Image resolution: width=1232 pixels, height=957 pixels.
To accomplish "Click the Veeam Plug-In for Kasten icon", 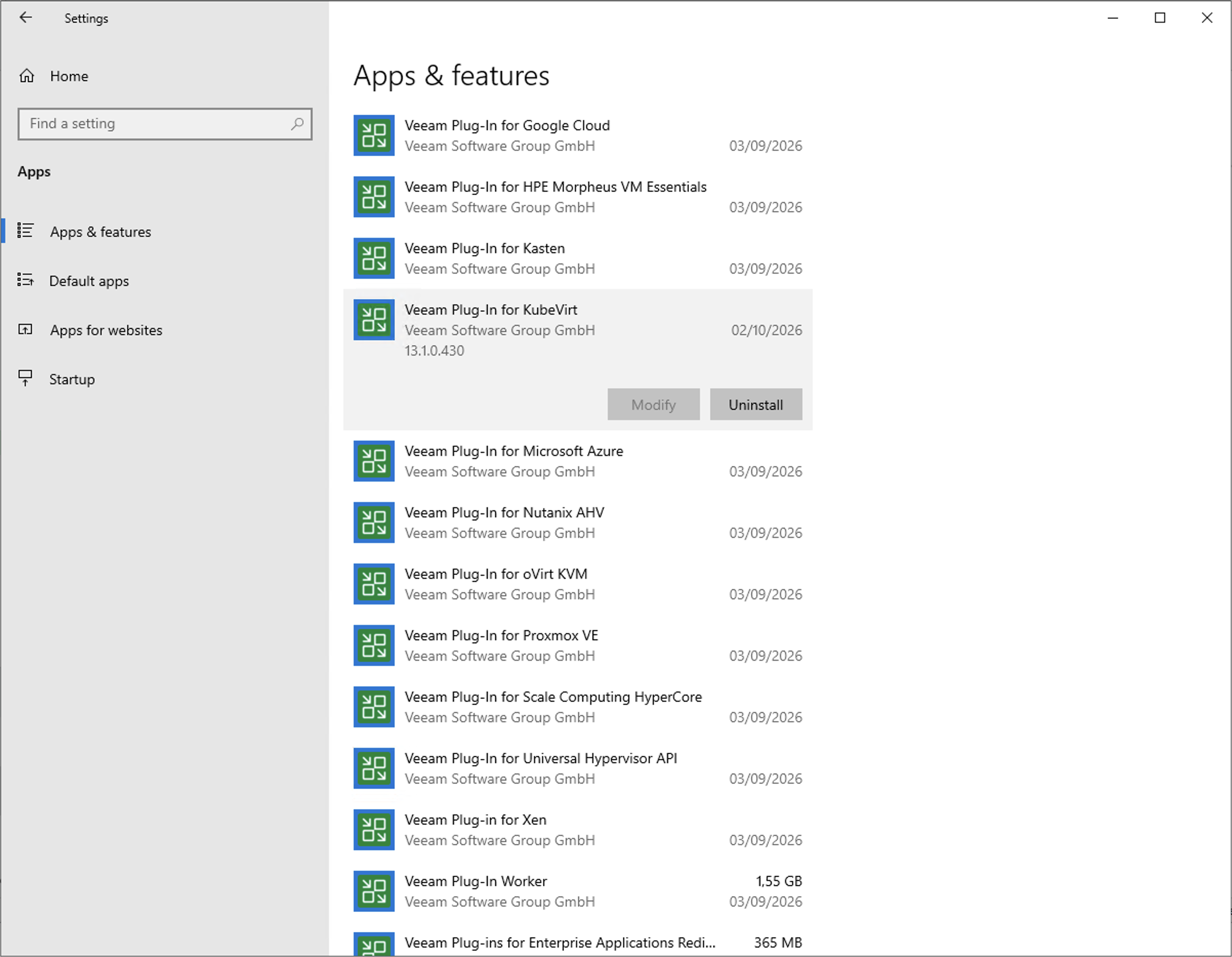I will pos(374,258).
